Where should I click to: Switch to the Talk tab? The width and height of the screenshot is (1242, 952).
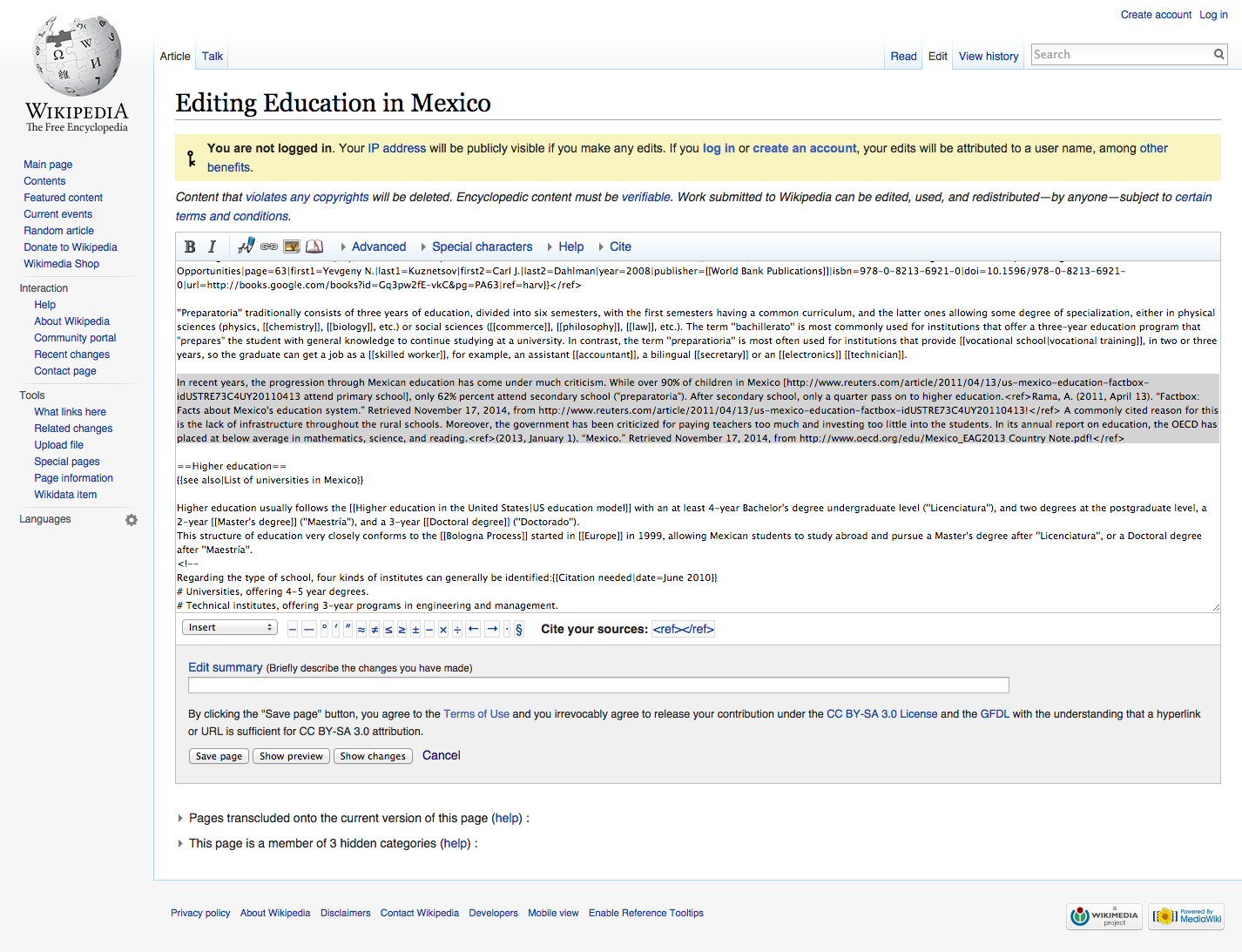point(213,56)
